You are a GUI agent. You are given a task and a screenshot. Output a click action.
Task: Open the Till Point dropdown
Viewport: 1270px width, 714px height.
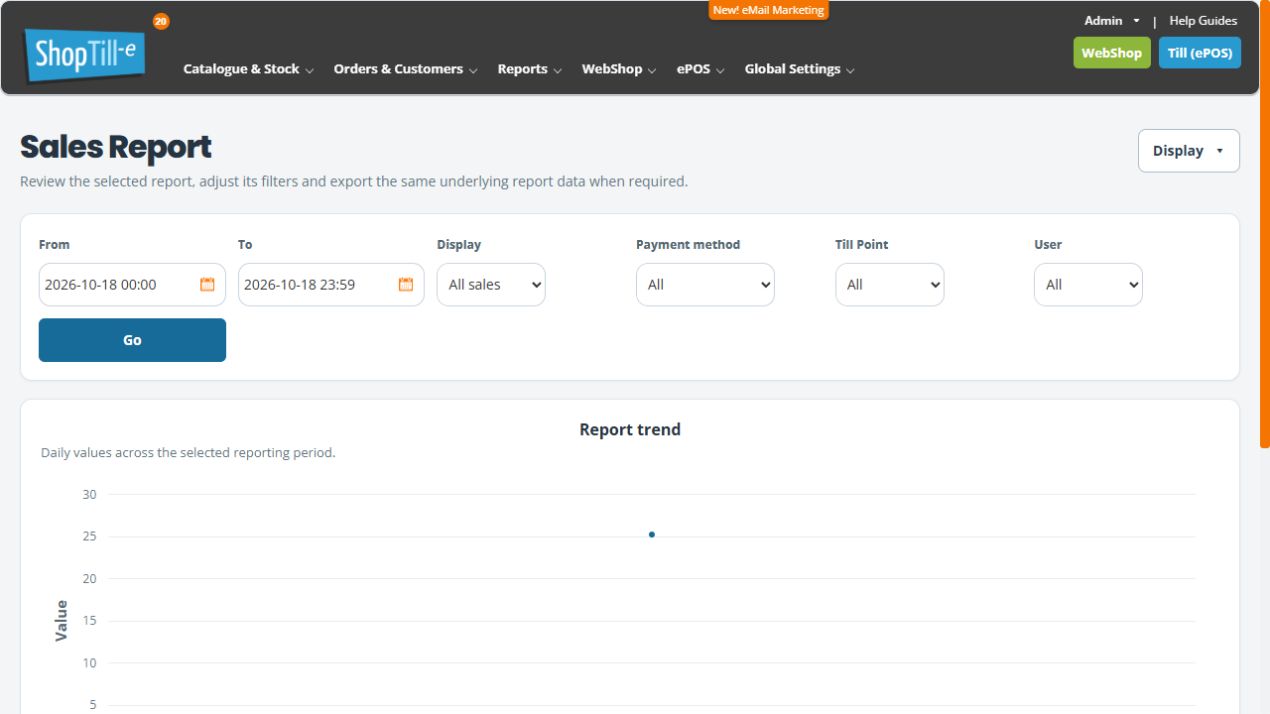[x=889, y=284]
